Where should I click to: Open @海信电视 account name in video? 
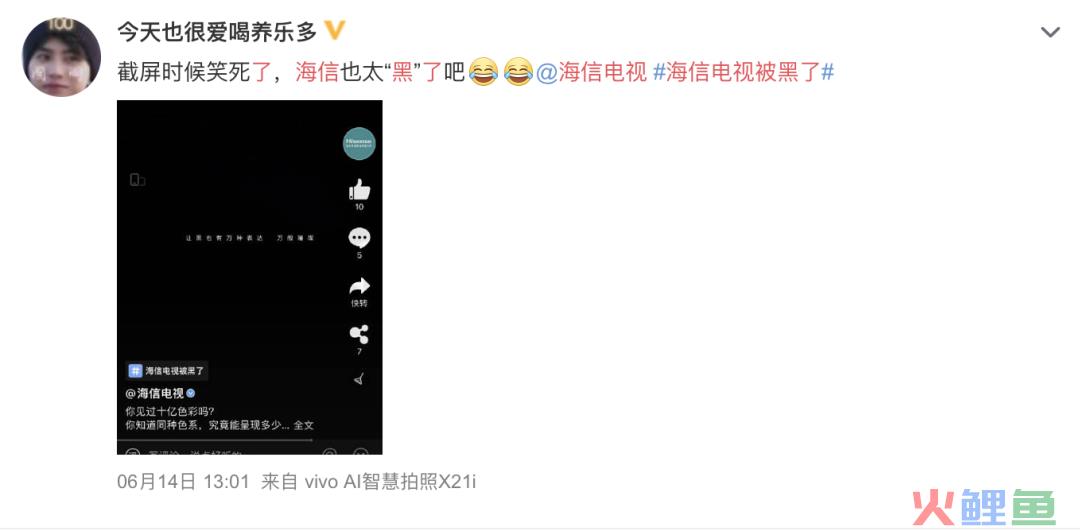[x=155, y=394]
